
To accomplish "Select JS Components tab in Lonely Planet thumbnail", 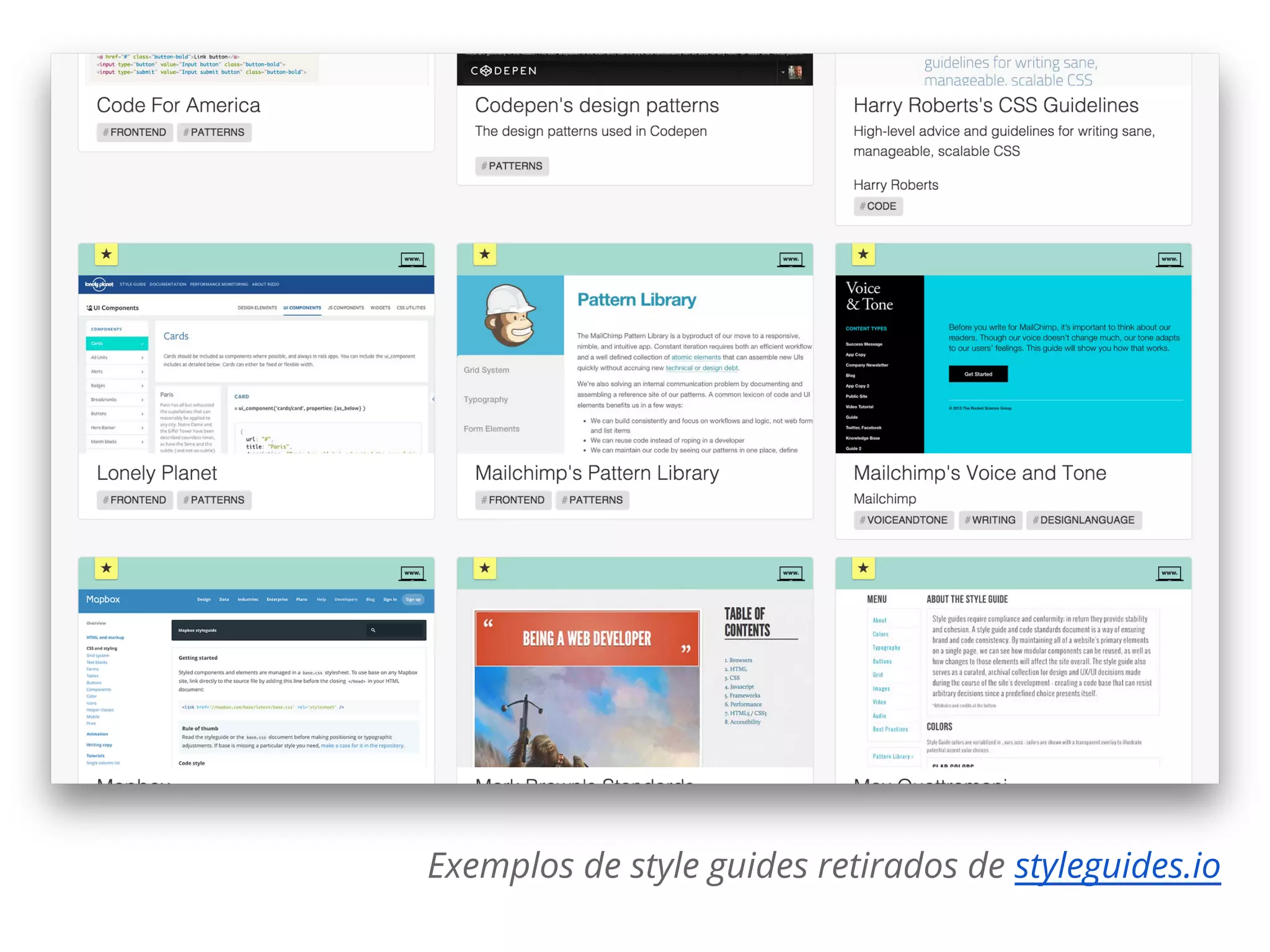I will pos(345,307).
